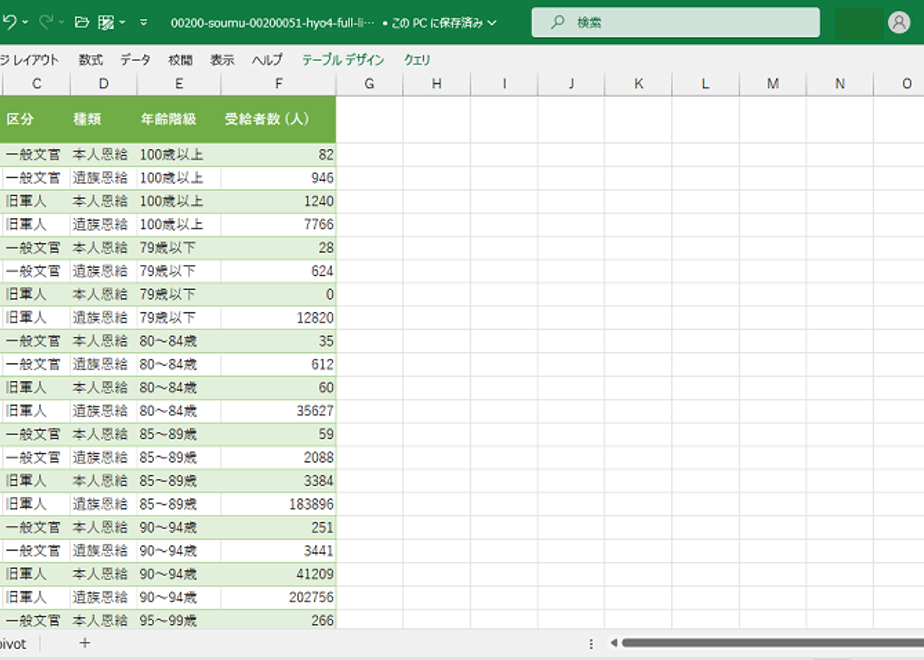Select 95～99歳 in the row with 266
Viewport: 924px width, 660px height.
[x=179, y=620]
